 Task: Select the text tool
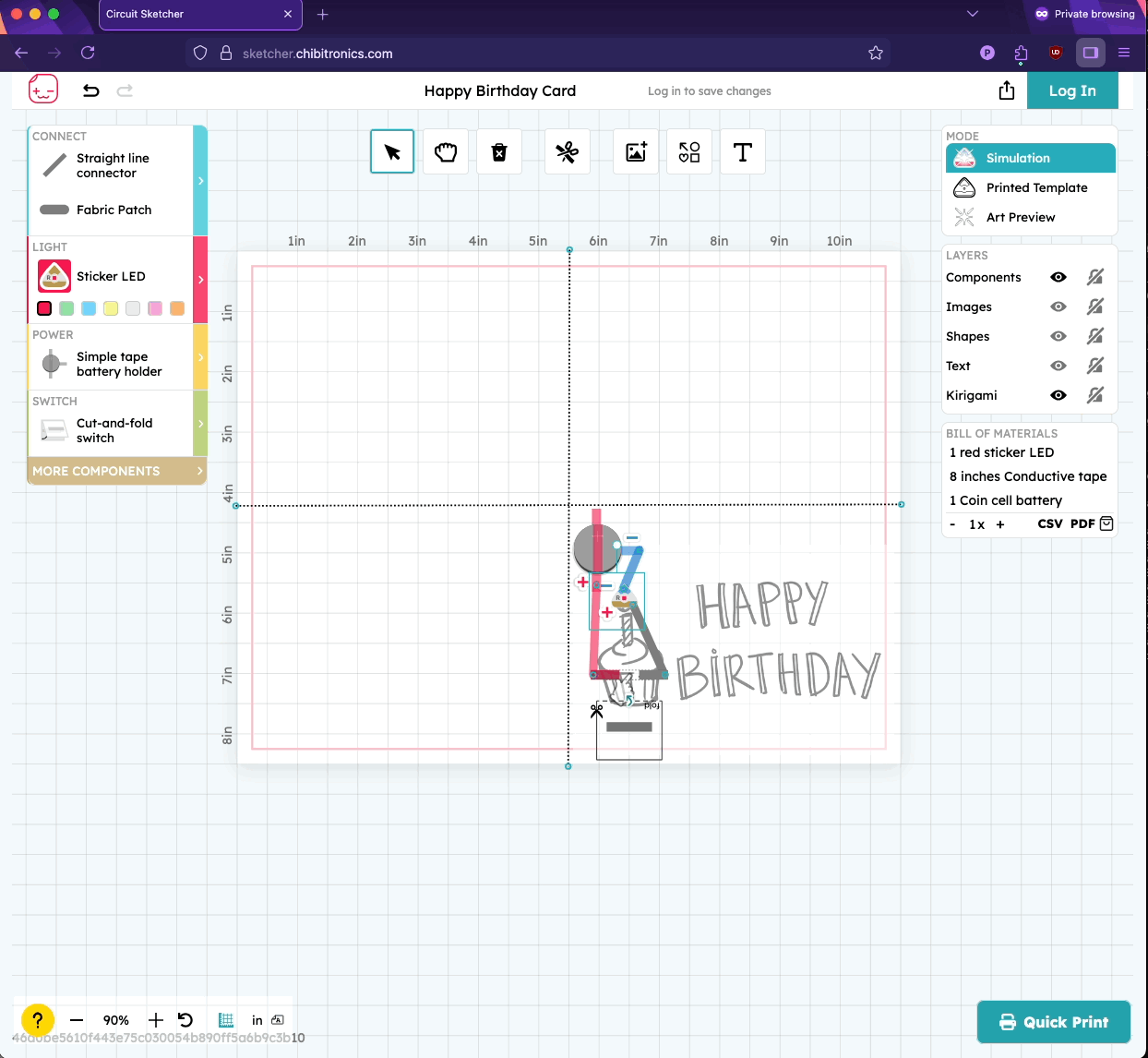point(743,152)
